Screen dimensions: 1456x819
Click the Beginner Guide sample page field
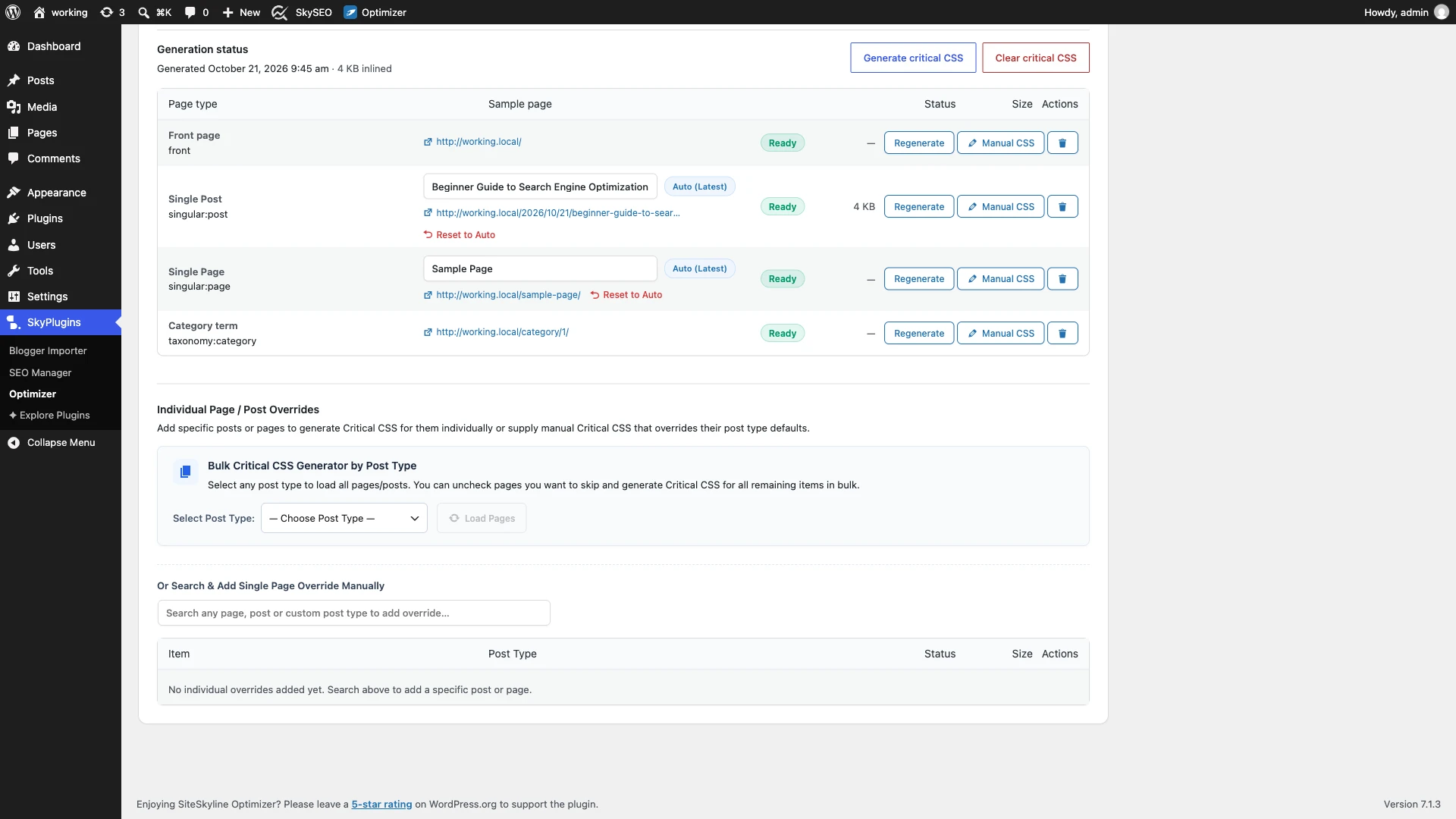540,187
